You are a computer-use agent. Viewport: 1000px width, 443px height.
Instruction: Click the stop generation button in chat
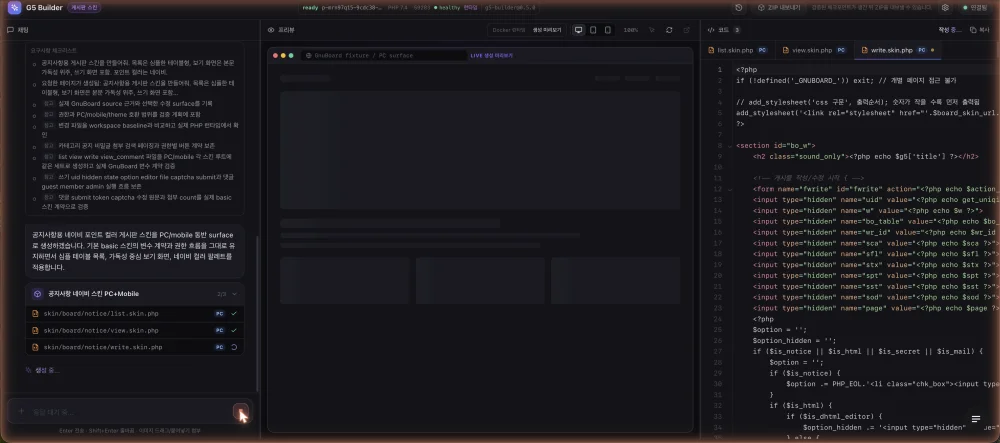click(240, 412)
